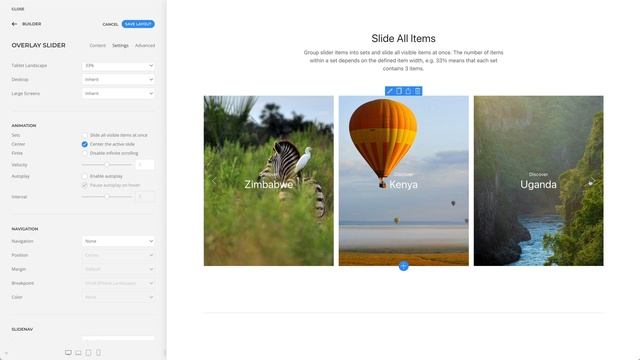Open the Navigation dropdown set to None
The image size is (640, 360).
pyautogui.click(x=118, y=241)
